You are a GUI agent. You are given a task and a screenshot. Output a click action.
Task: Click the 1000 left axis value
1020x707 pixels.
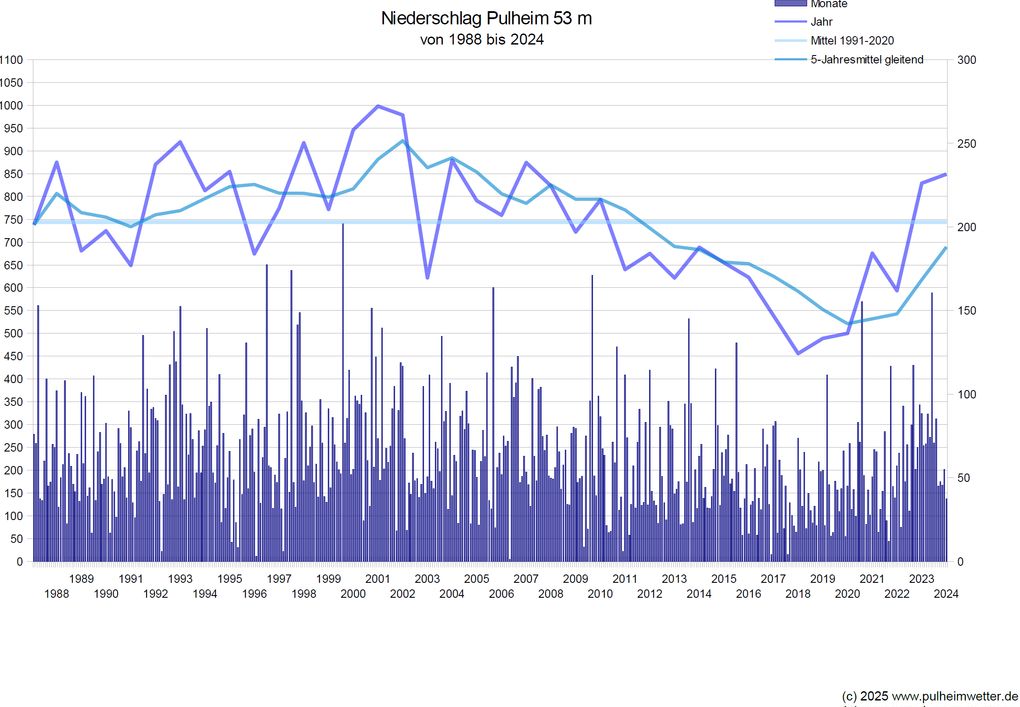[11, 105]
